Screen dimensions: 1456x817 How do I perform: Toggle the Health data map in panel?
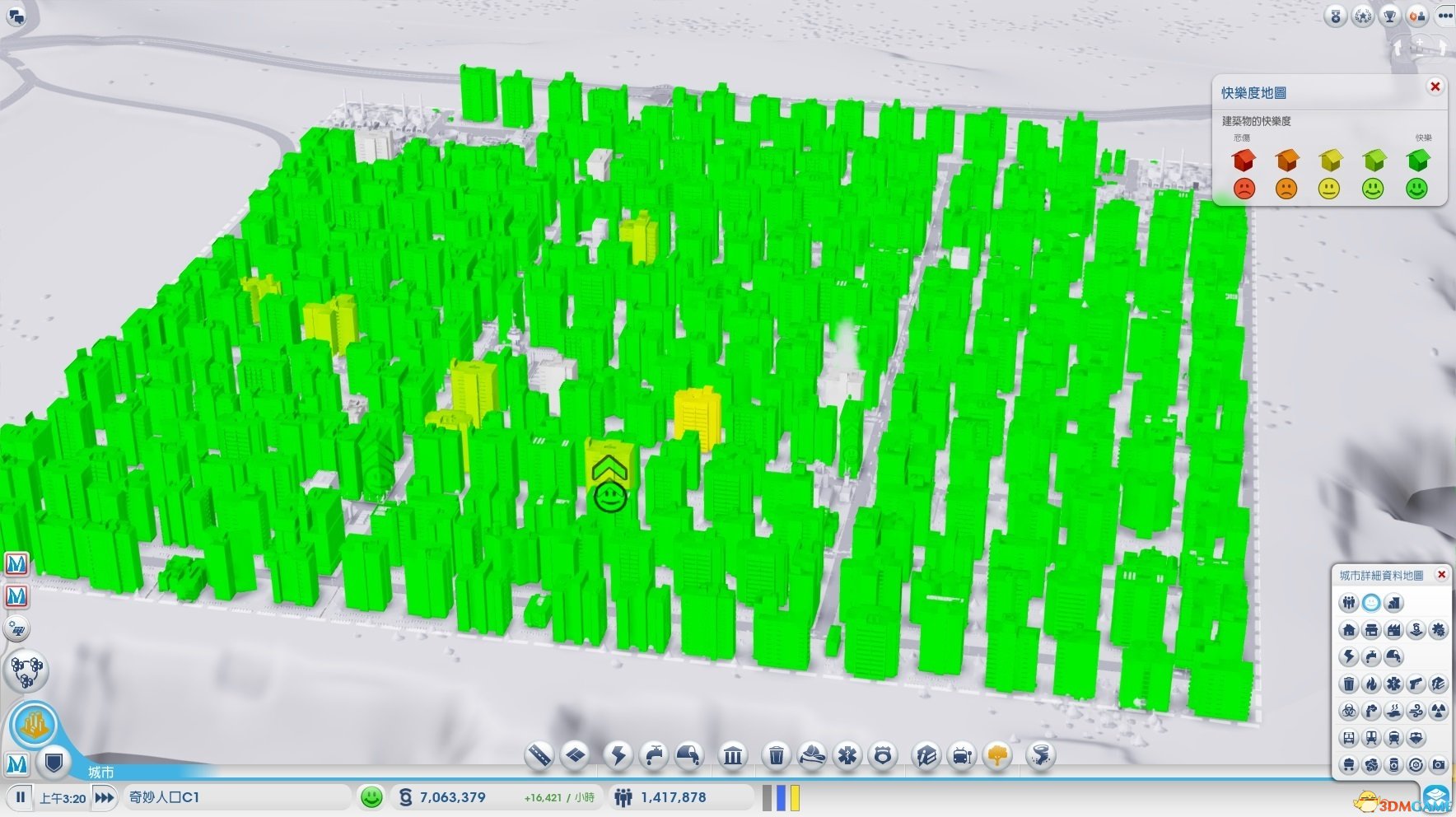[x=1393, y=684]
